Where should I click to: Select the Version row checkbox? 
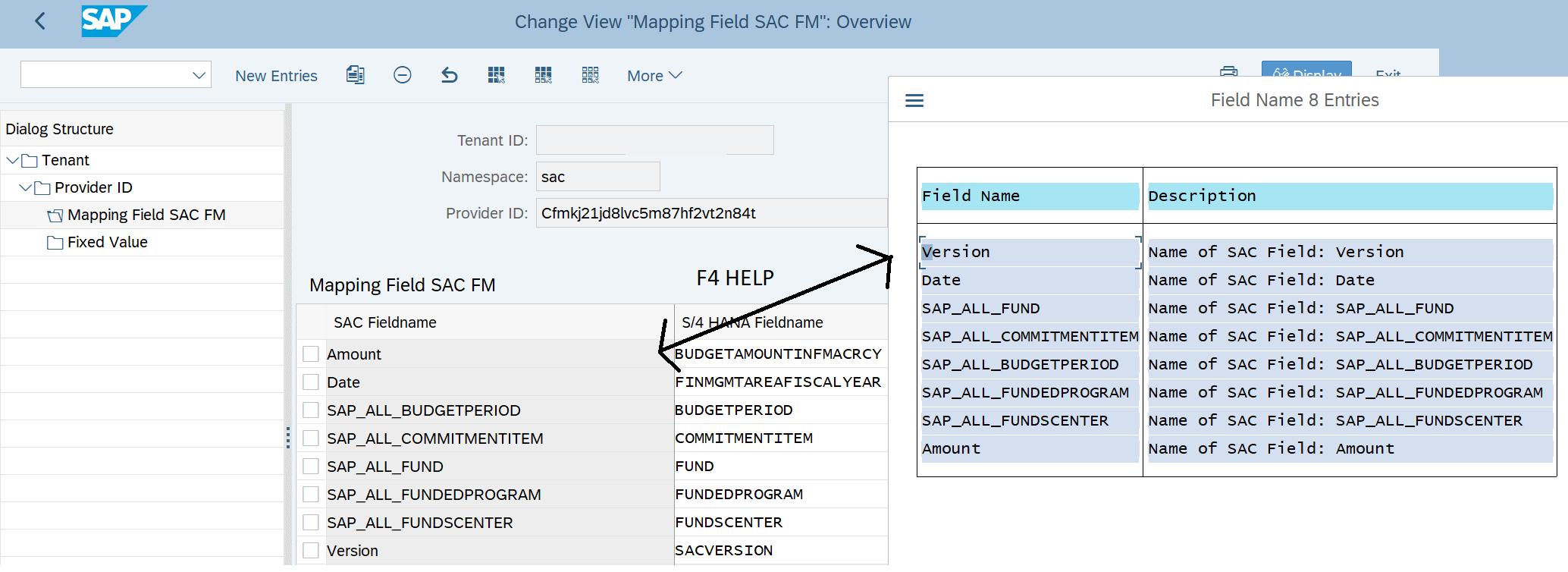tap(311, 551)
